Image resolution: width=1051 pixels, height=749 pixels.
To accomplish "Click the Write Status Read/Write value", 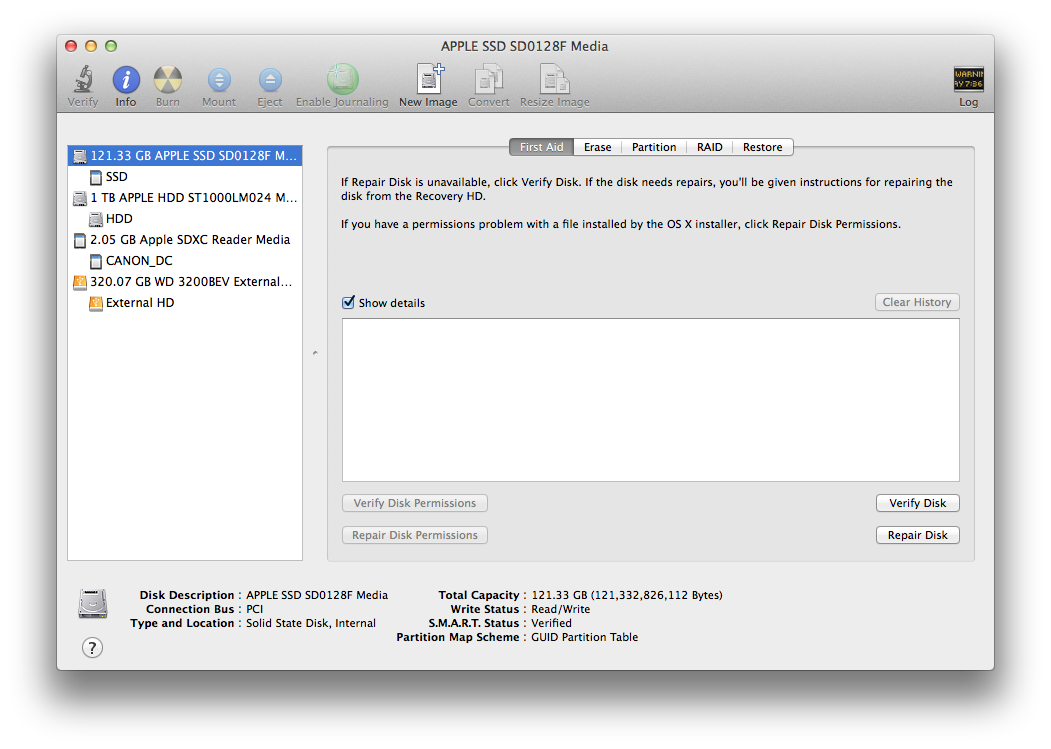I will (x=561, y=610).
